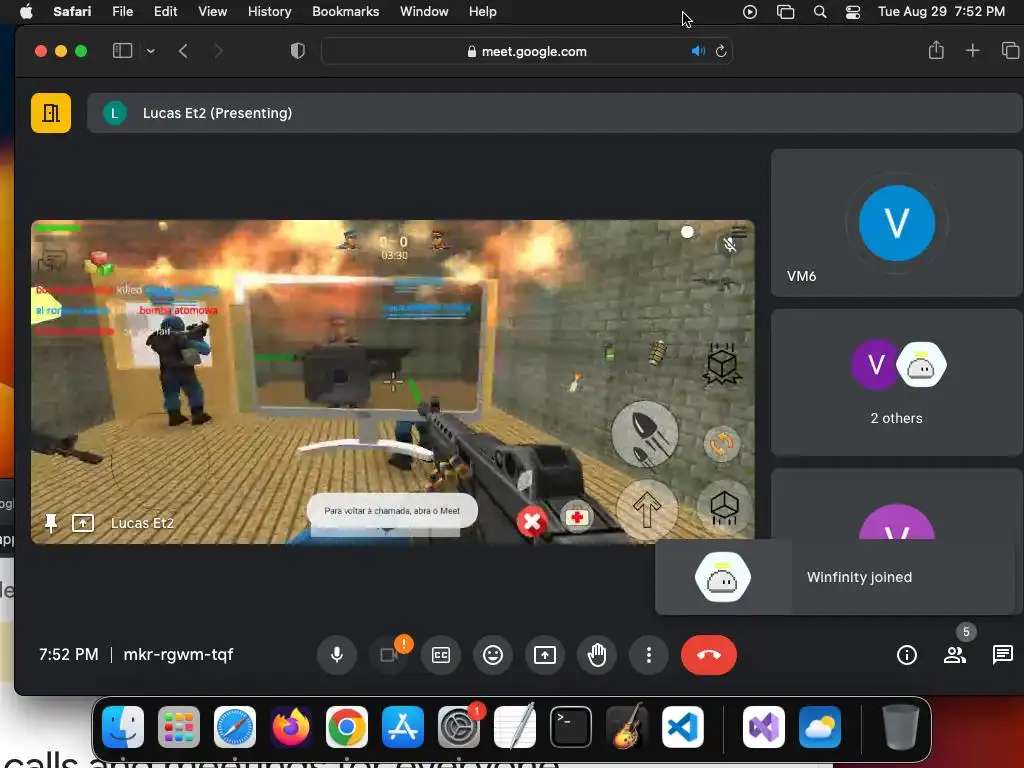Open the Meeting details info icon

(x=906, y=654)
